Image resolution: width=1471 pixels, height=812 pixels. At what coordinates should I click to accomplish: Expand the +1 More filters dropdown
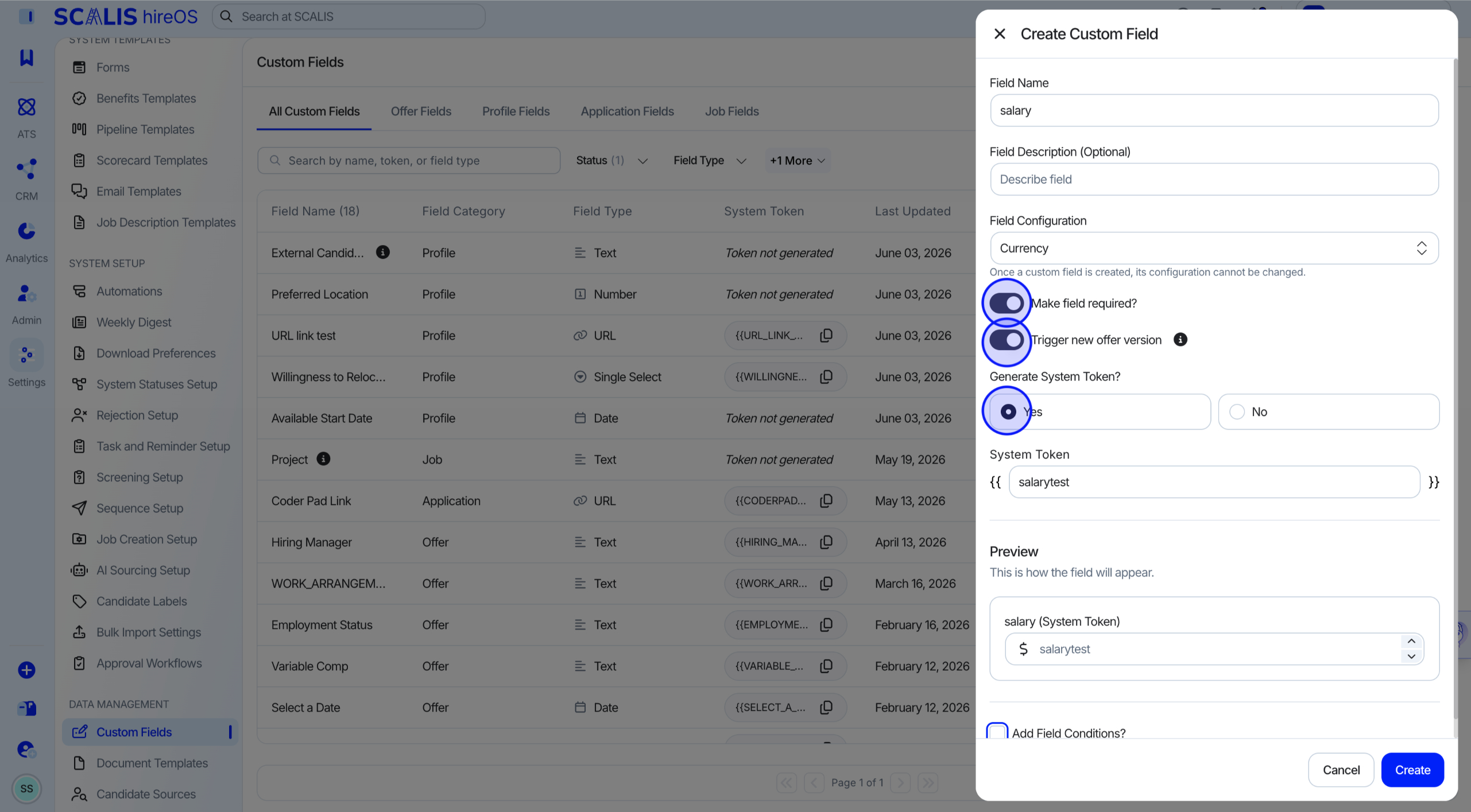point(797,160)
